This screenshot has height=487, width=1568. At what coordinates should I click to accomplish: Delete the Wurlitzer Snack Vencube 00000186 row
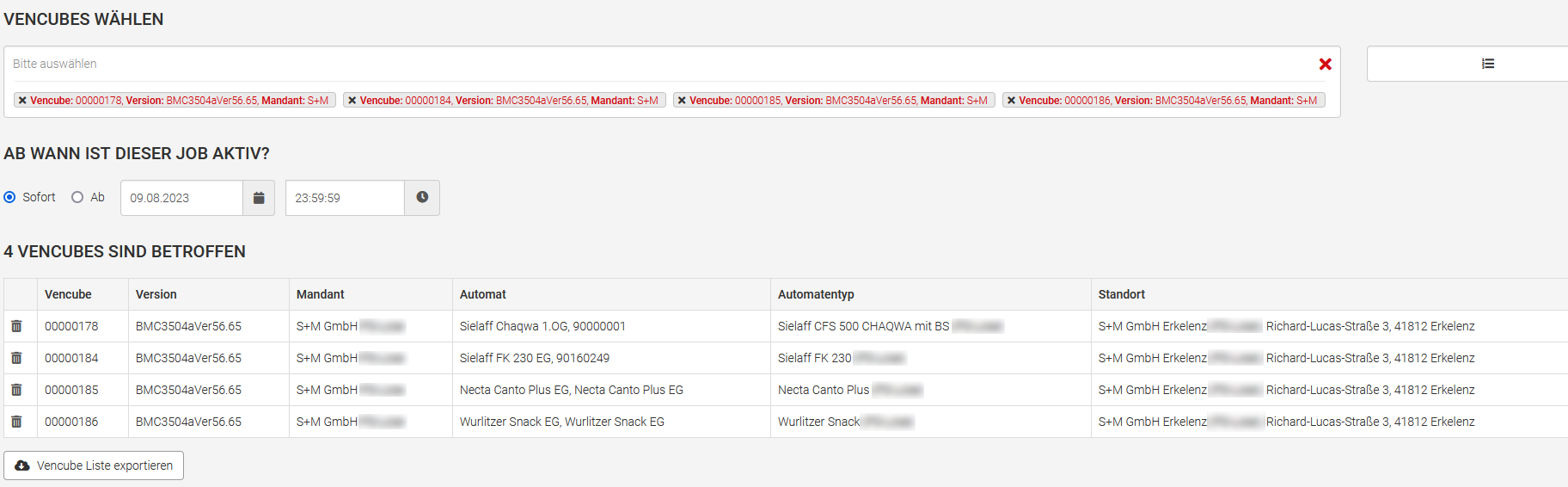coord(16,422)
